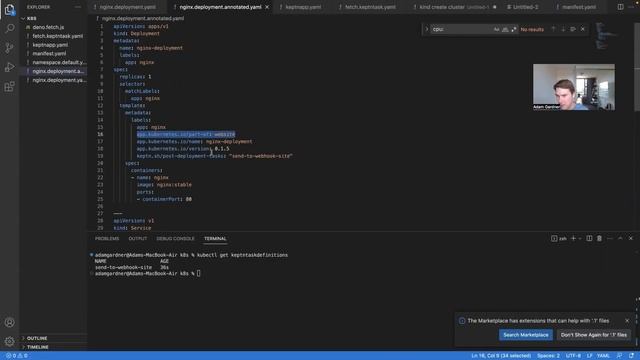The width and height of the screenshot is (640, 360).
Task: Open the kind create cluster untitled tab
Action: [x=454, y=7]
